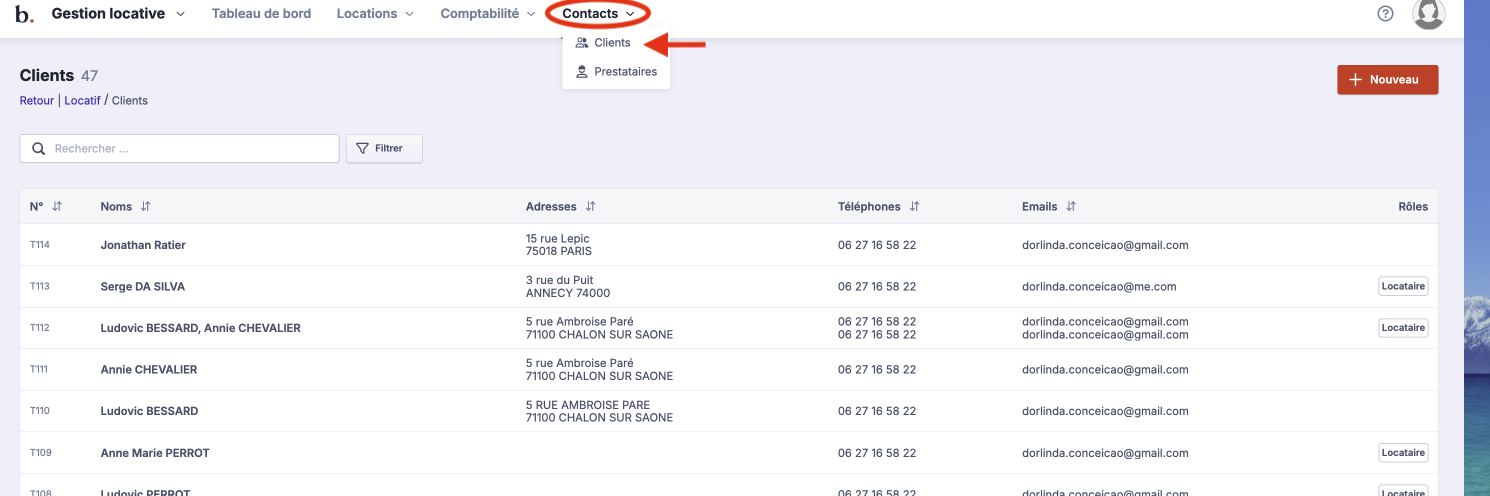Select Clients in the Contacts menu
The width and height of the screenshot is (1490, 496).
(611, 43)
